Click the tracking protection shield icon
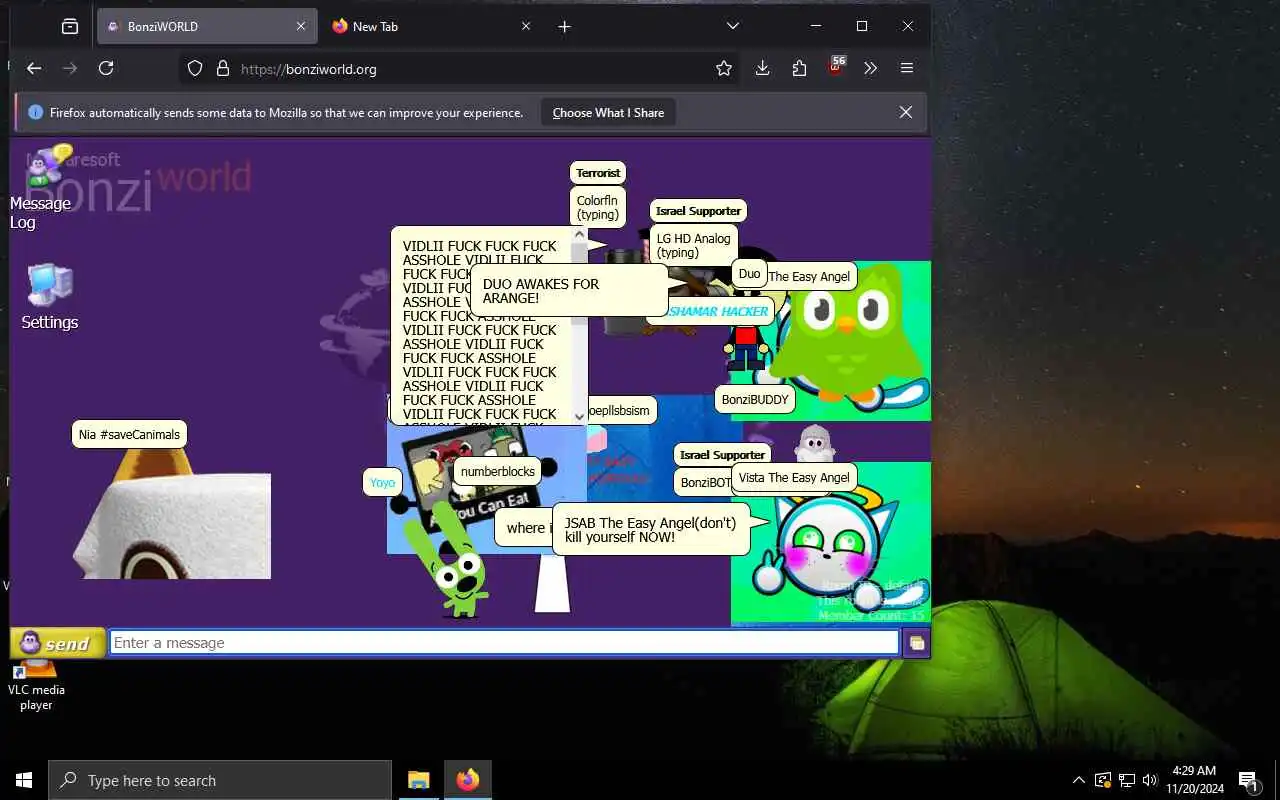The image size is (1280, 800). 195,68
